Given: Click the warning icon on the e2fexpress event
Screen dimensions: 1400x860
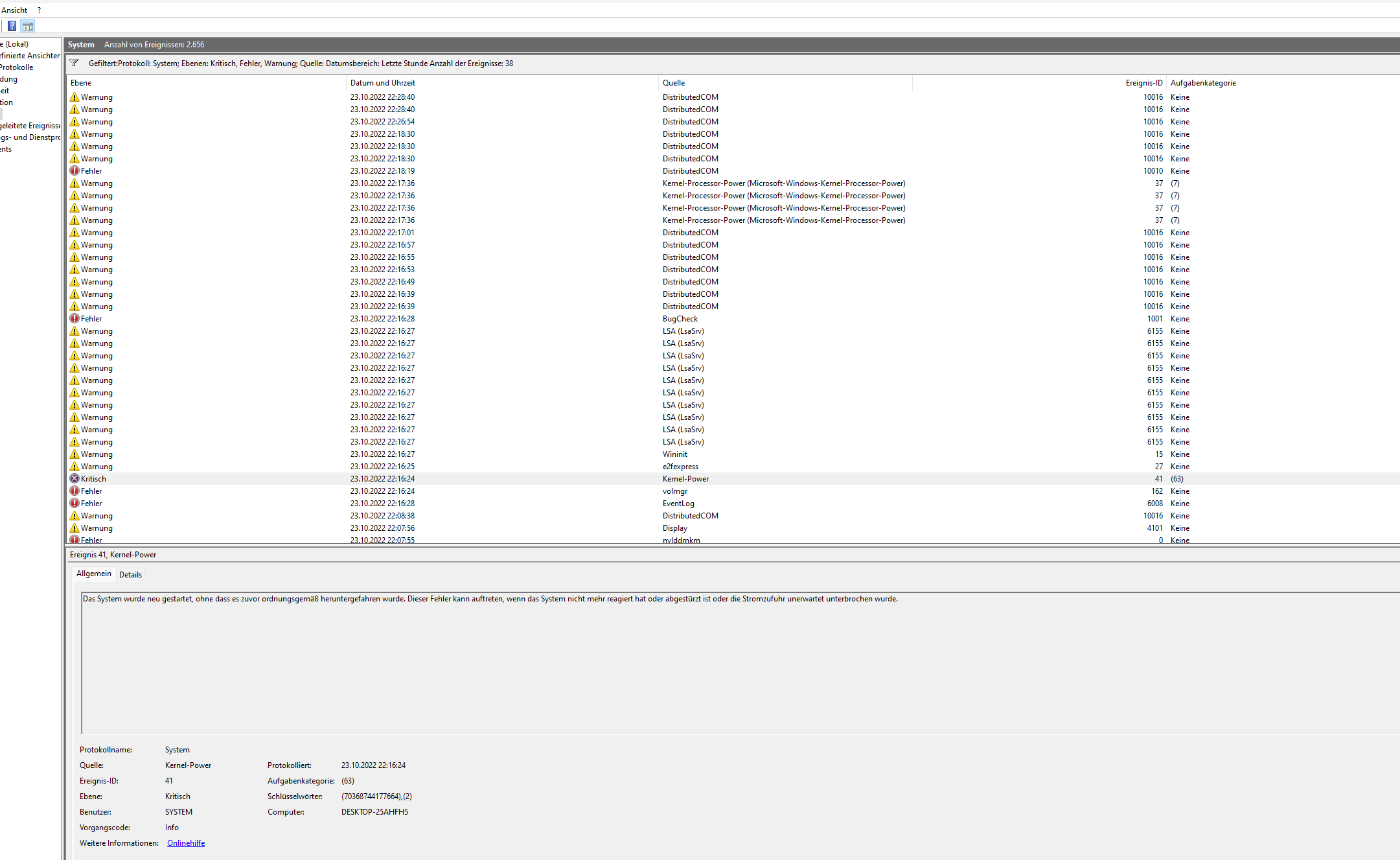Looking at the screenshot, I should tap(75, 466).
